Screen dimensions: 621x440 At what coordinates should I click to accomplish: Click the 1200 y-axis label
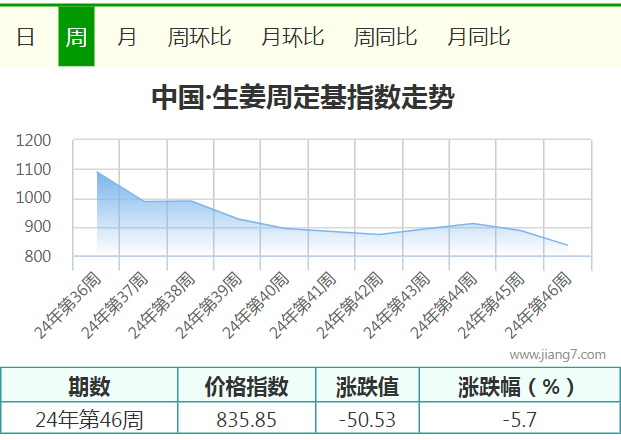[x=33, y=141]
